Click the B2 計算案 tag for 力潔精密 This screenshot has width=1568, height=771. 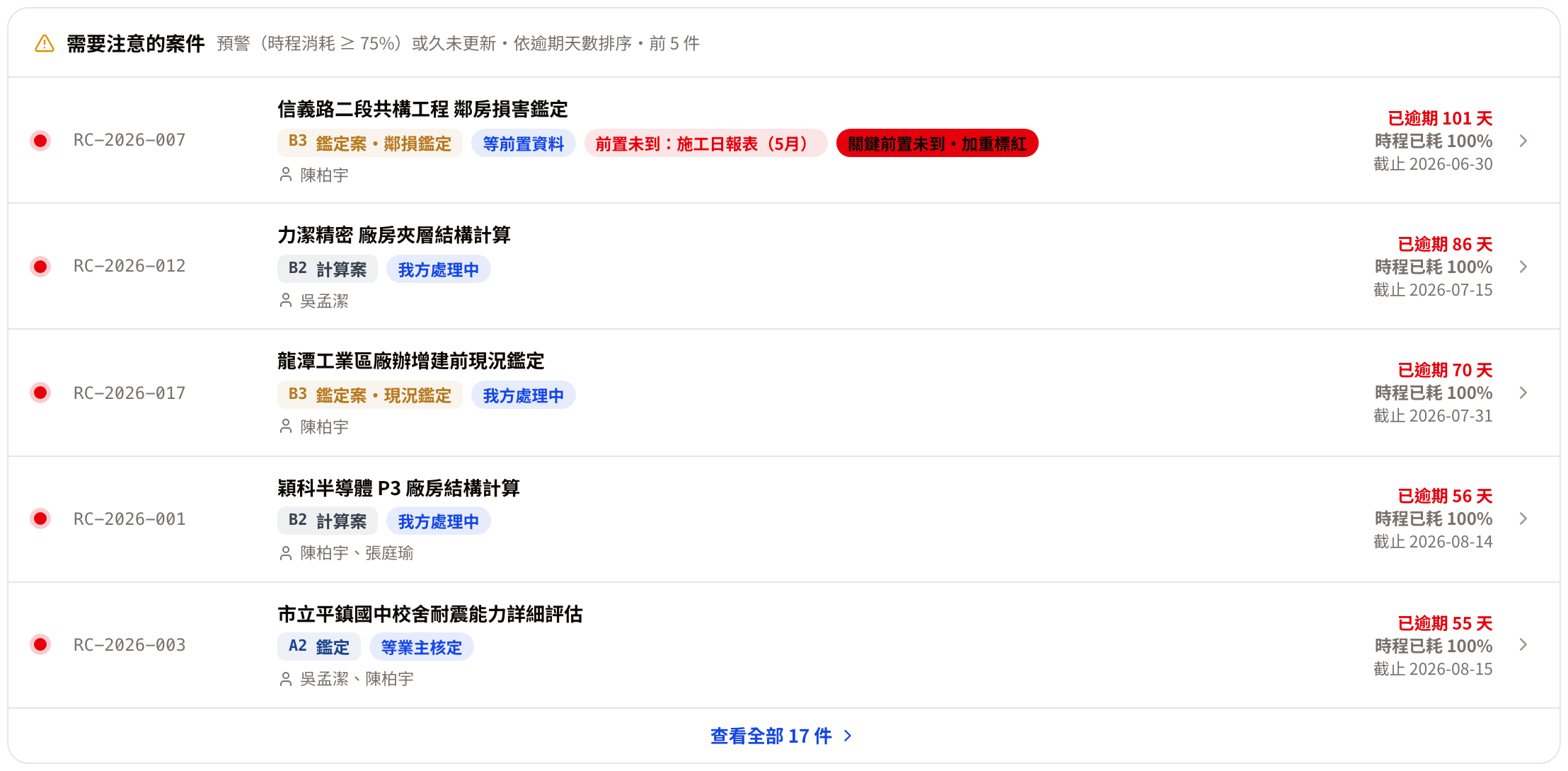328,269
